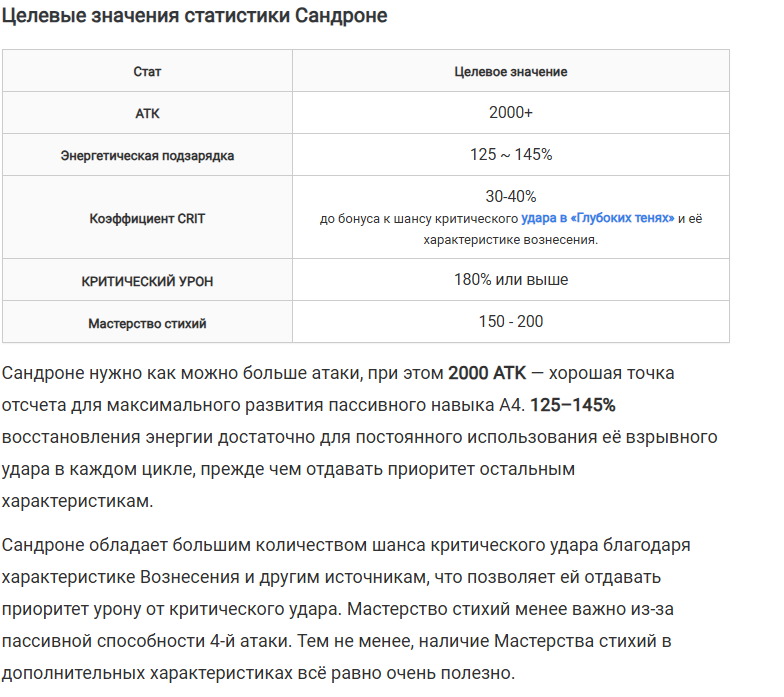Select Энергетическая подзарядка row label
This screenshot has width=784, height=697.
click(147, 156)
